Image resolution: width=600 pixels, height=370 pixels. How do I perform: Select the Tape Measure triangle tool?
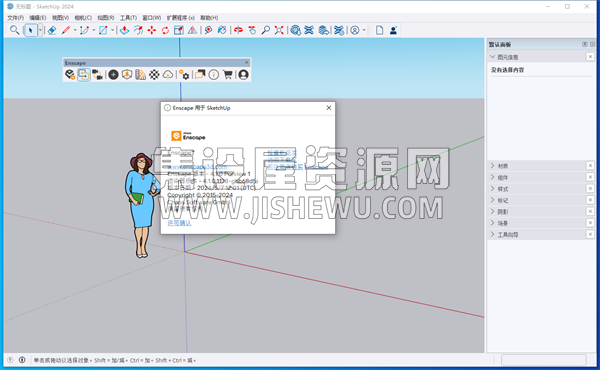(192, 30)
